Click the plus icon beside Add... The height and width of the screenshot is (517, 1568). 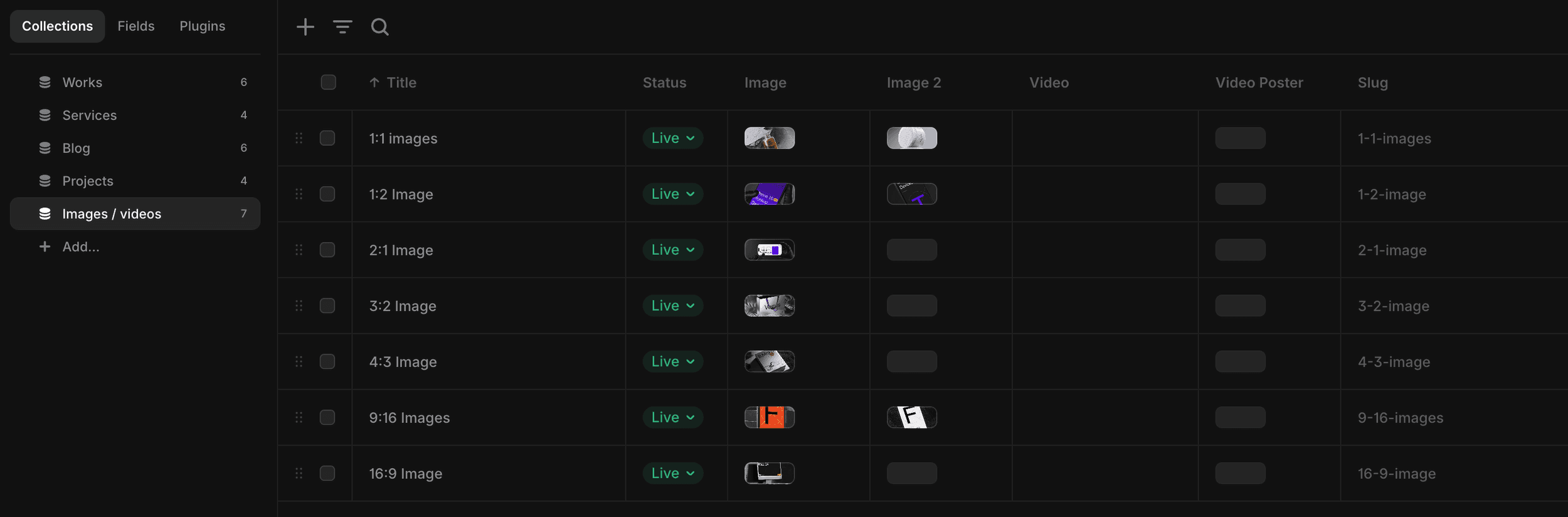point(45,247)
